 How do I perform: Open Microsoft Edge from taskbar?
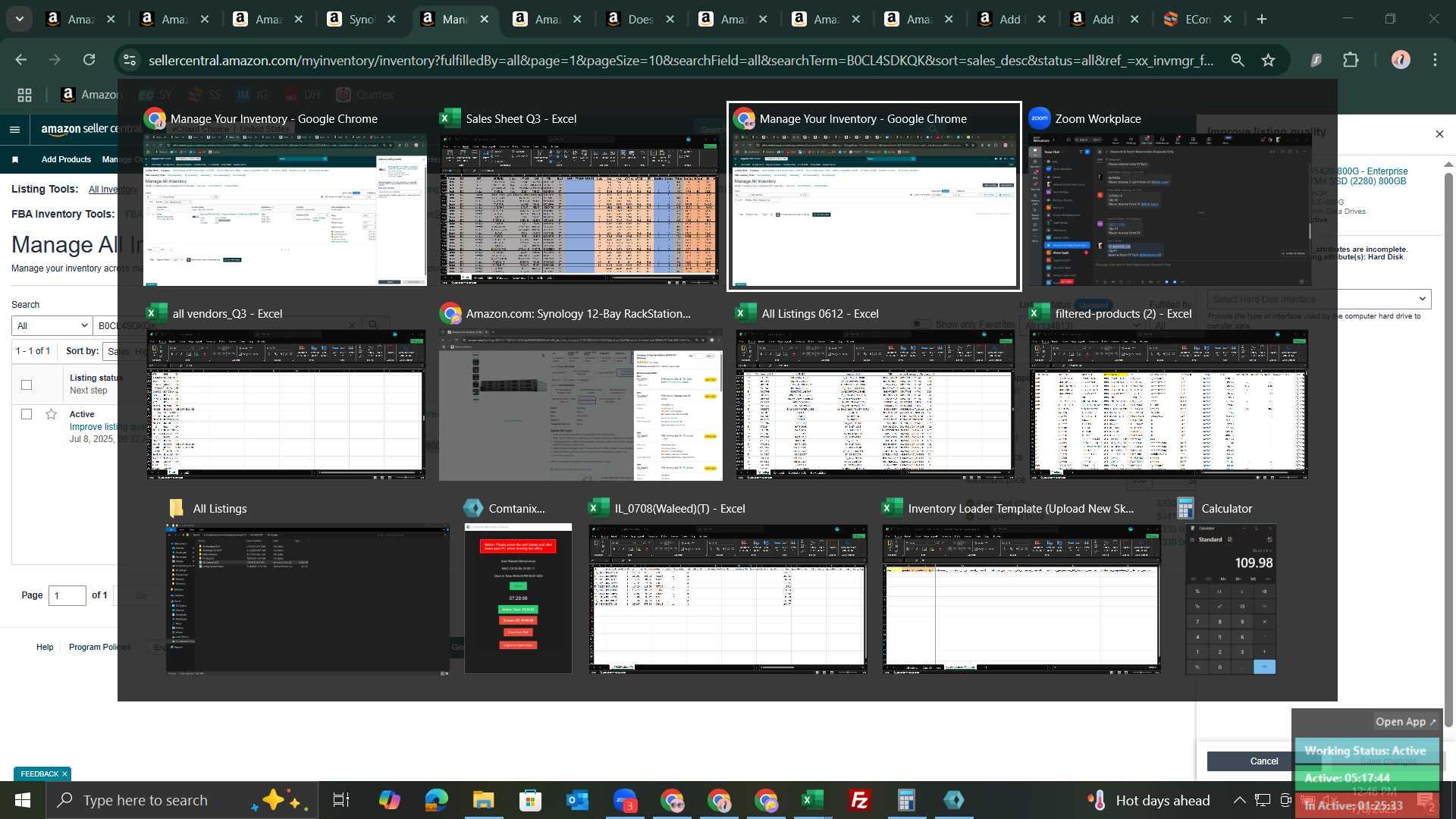click(437, 800)
